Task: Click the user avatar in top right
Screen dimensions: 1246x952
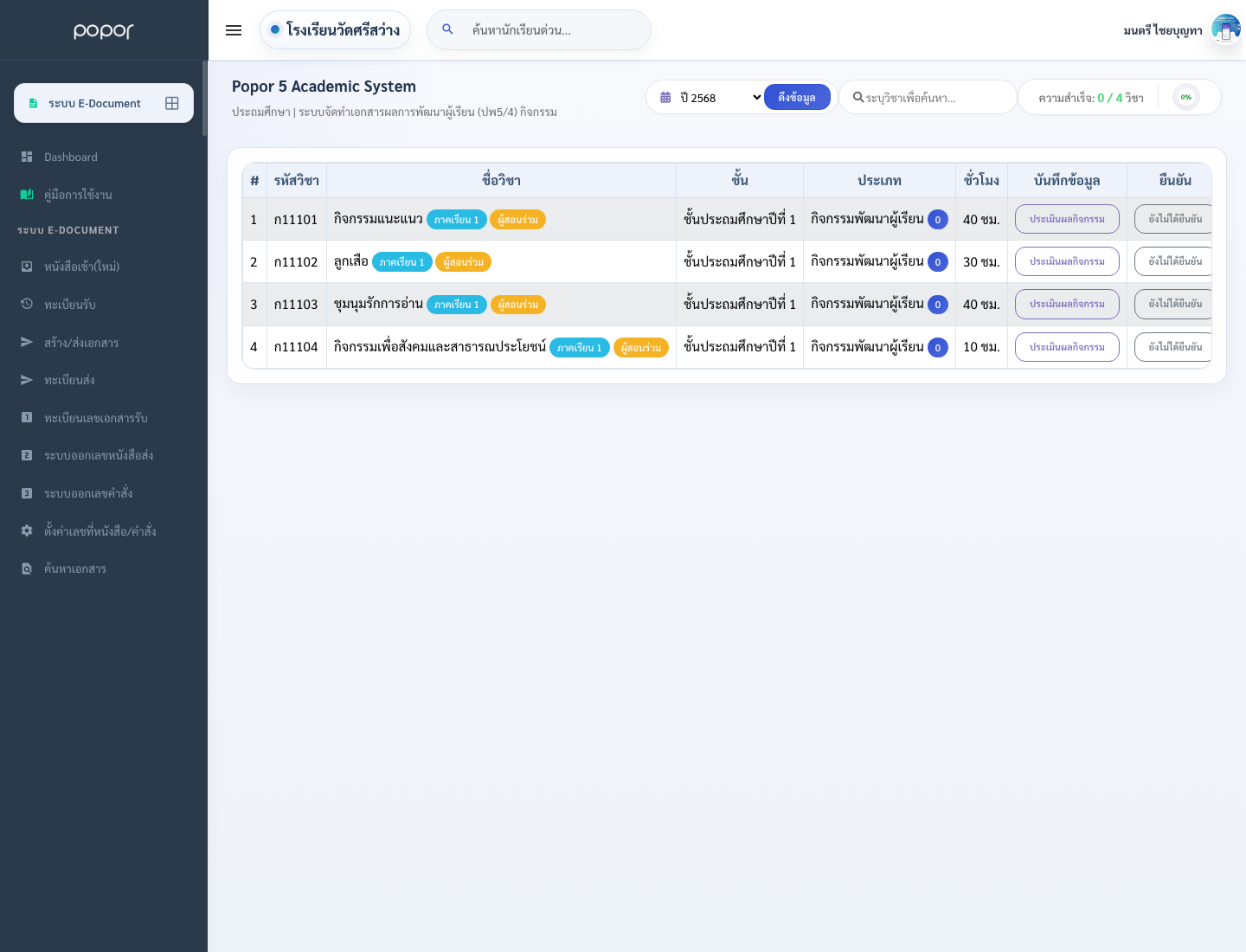Action: [x=1226, y=29]
